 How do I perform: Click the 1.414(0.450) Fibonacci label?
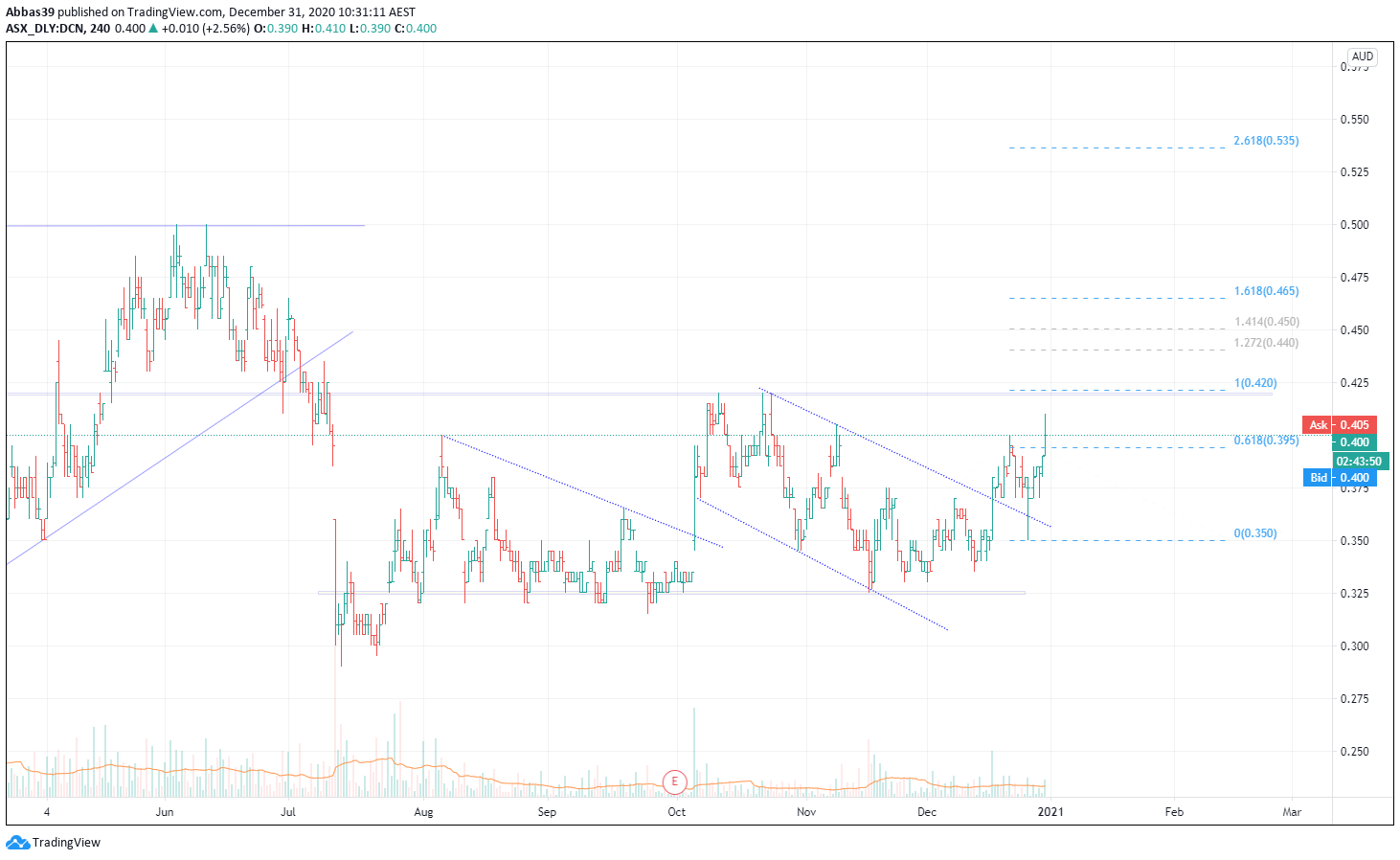[x=1266, y=322]
